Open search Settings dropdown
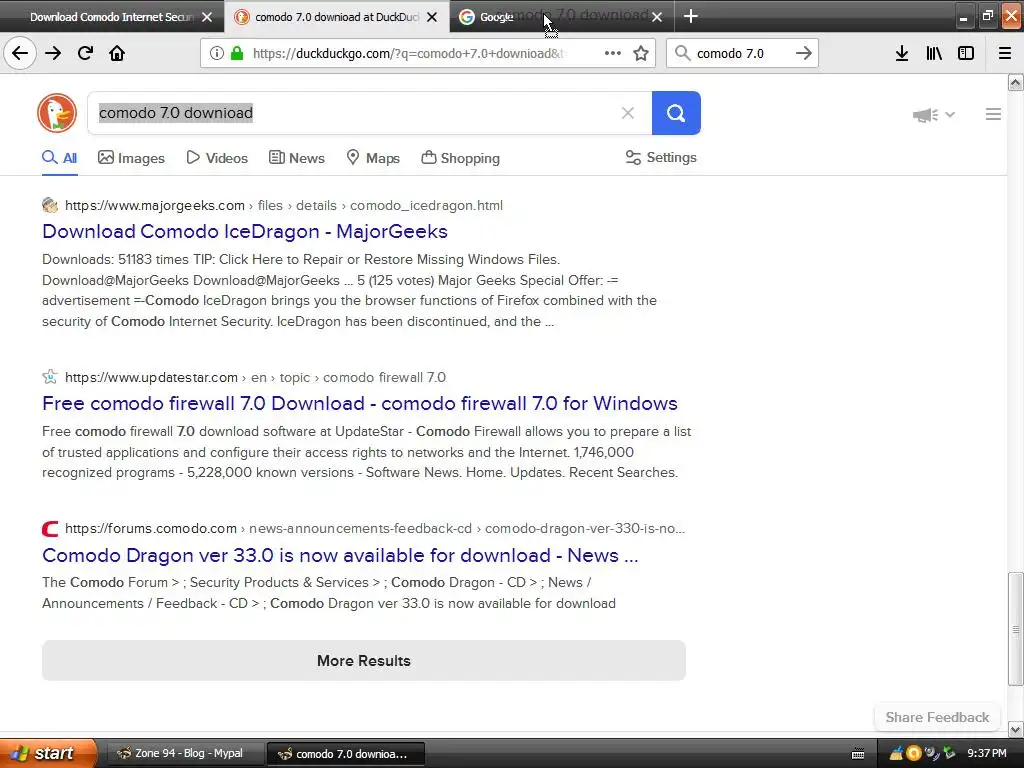Image resolution: width=1024 pixels, height=768 pixels. click(x=661, y=157)
